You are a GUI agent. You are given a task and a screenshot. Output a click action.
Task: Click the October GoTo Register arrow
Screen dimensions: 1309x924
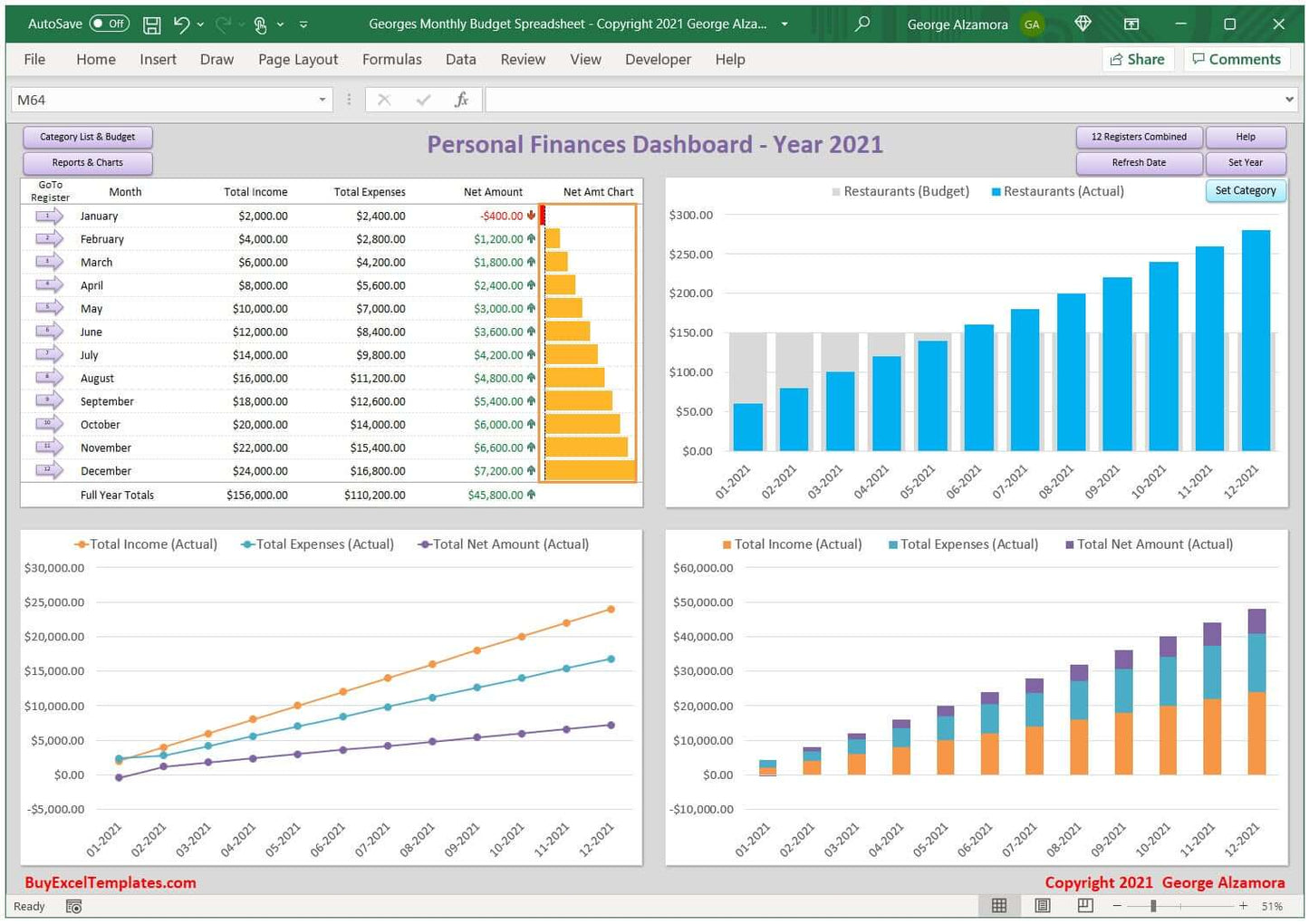click(x=49, y=425)
